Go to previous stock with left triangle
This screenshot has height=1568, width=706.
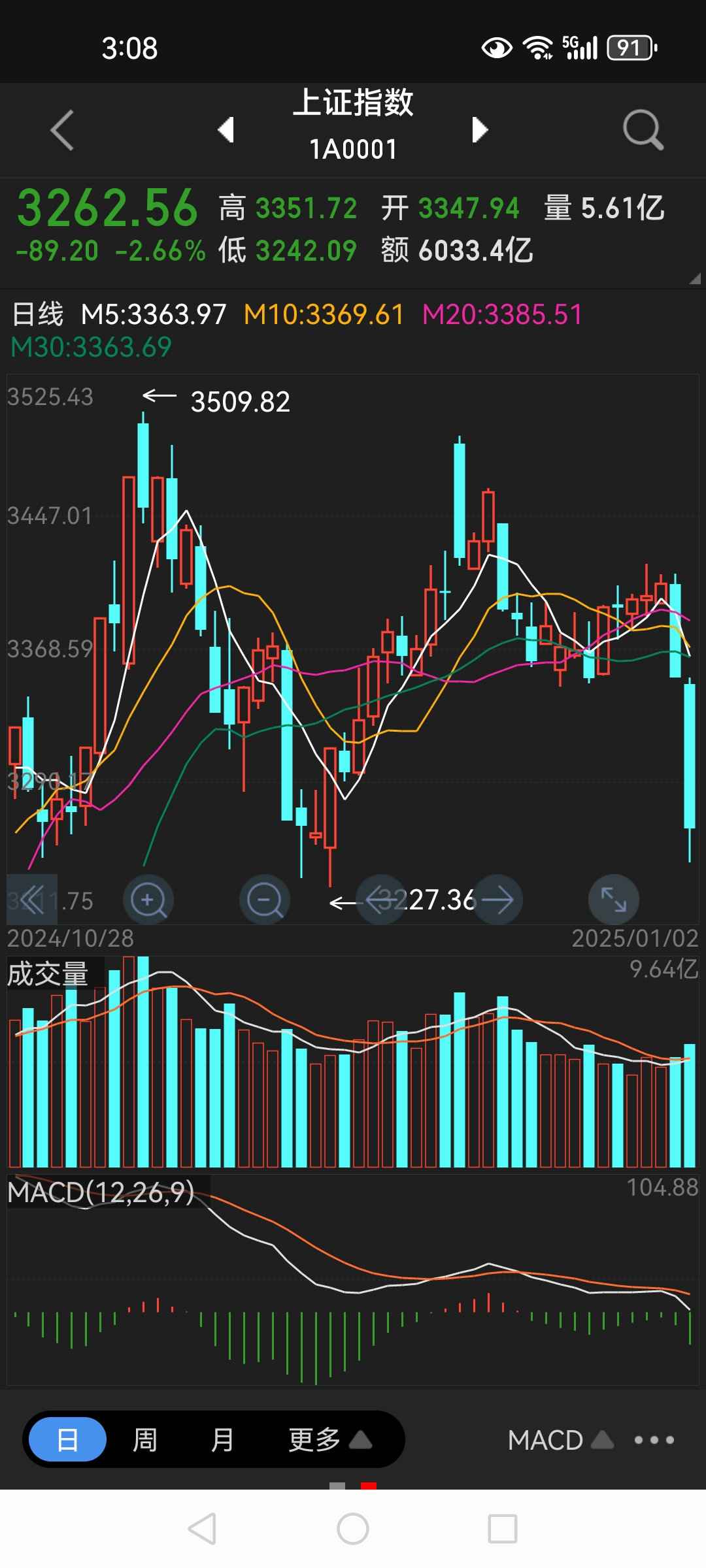coord(226,129)
